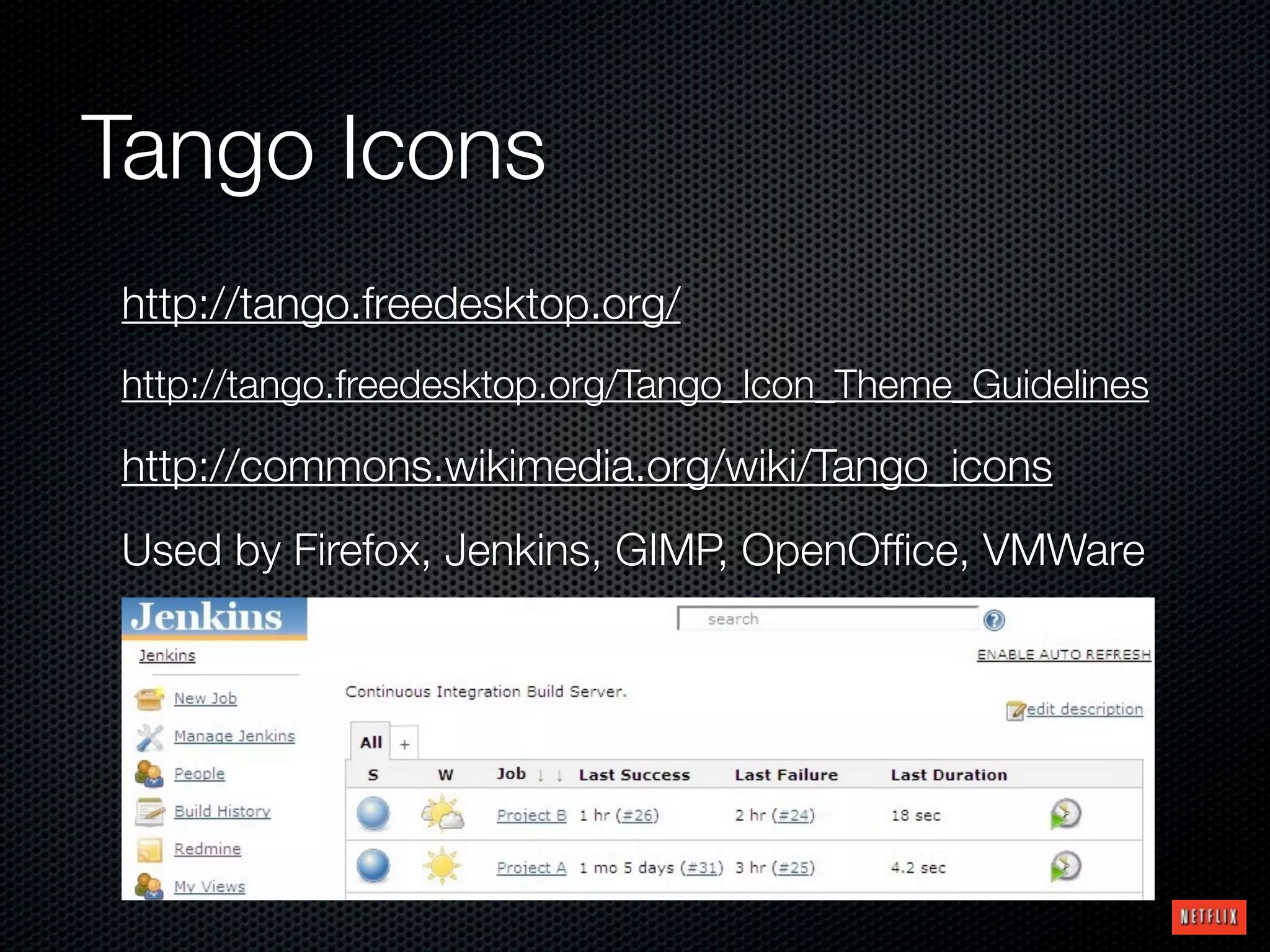
Task: Click the Build History notepad icon
Action: (149, 811)
